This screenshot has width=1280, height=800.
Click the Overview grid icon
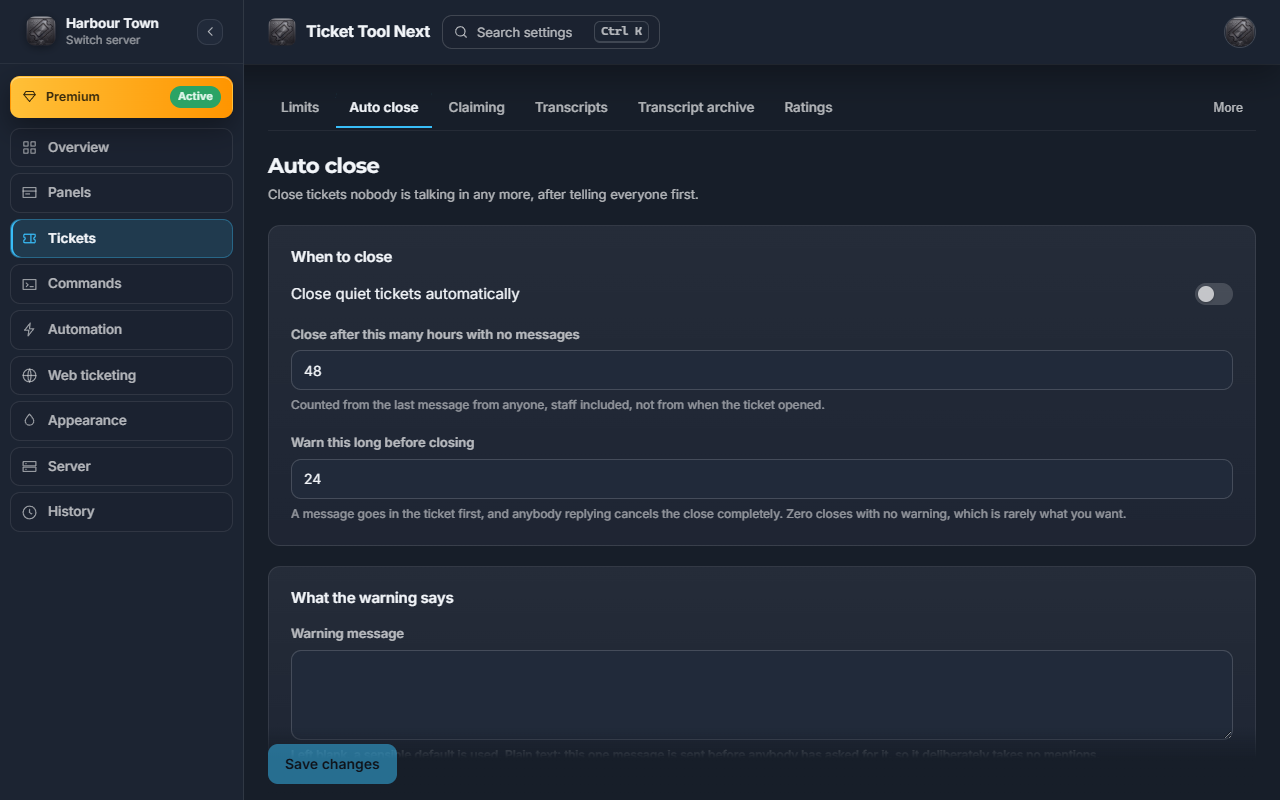coord(29,147)
